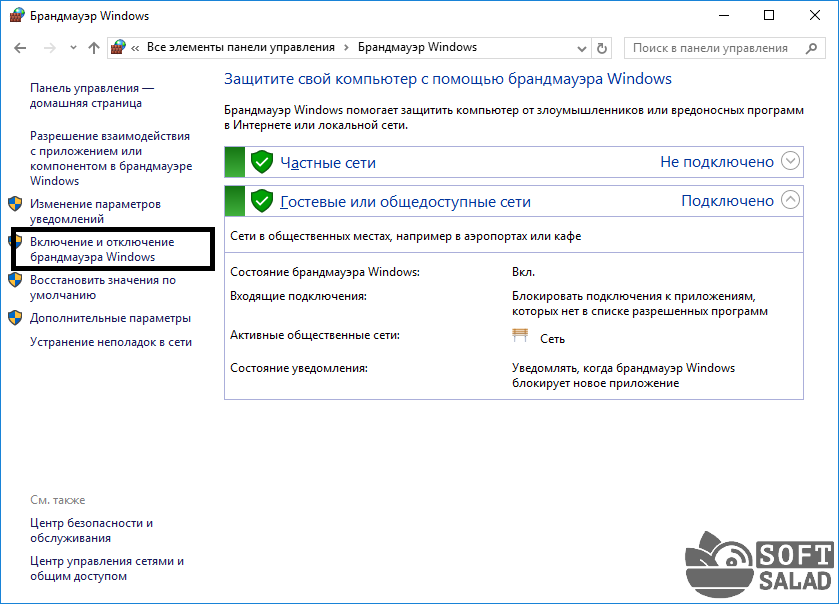The width and height of the screenshot is (839, 604).
Task: Click 'Активные общественные сети:' label
Action: click(x=315, y=335)
